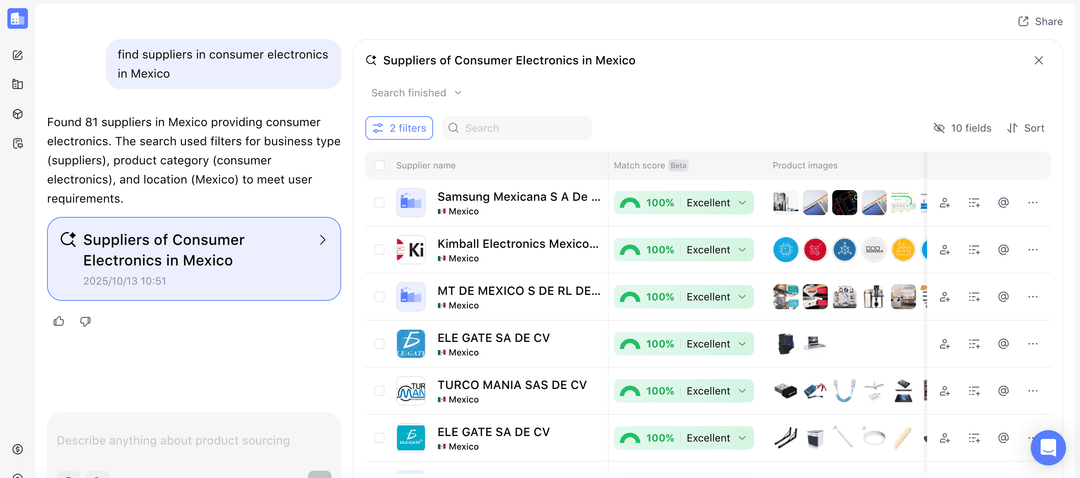1080x478 pixels.
Task: Click the thumbs up feedback icon
Action: (59, 321)
